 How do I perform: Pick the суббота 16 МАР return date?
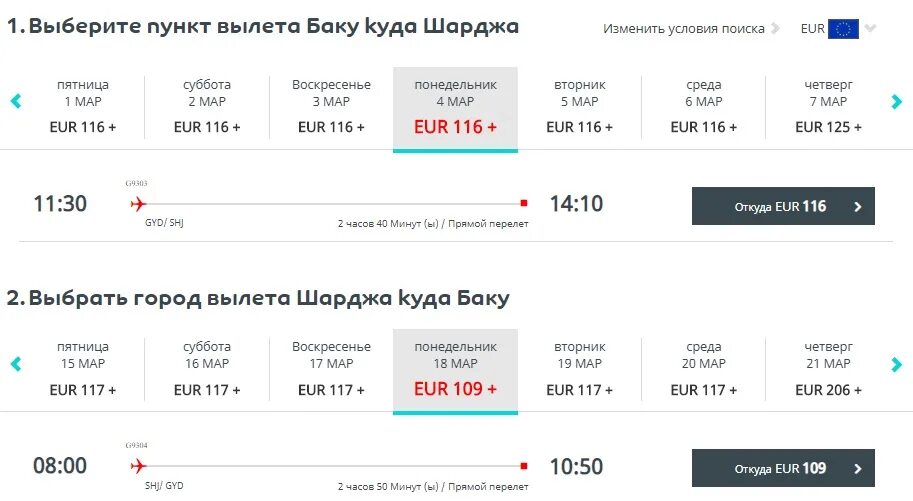pos(207,369)
